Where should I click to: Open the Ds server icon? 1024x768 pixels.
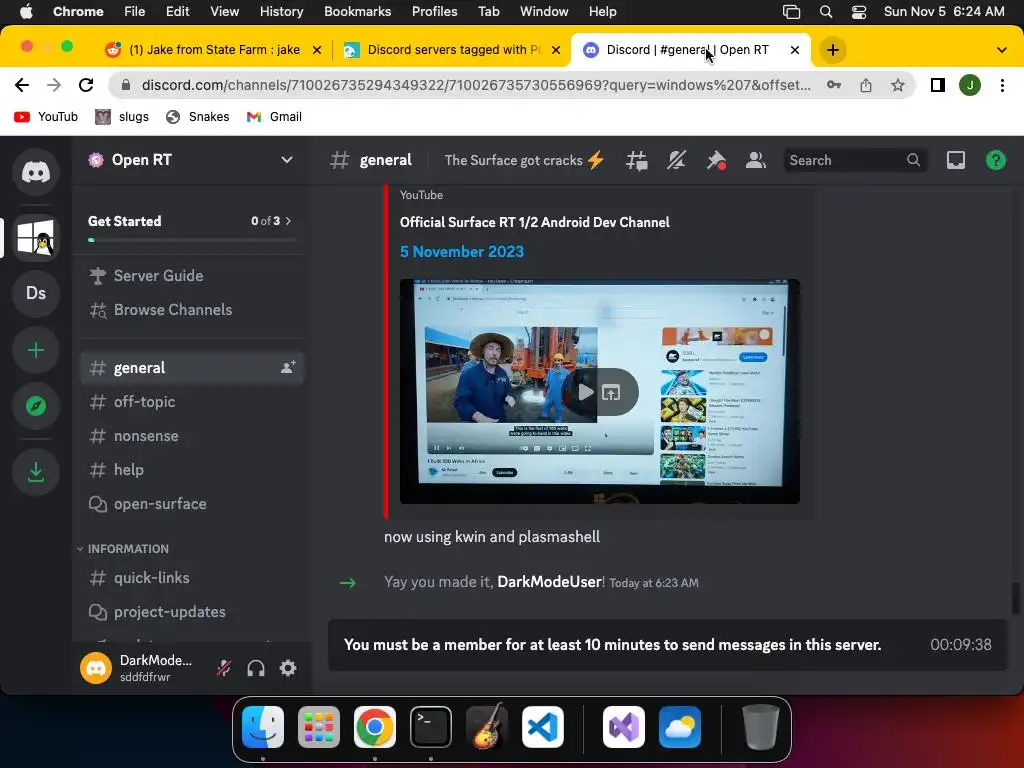pyautogui.click(x=36, y=293)
